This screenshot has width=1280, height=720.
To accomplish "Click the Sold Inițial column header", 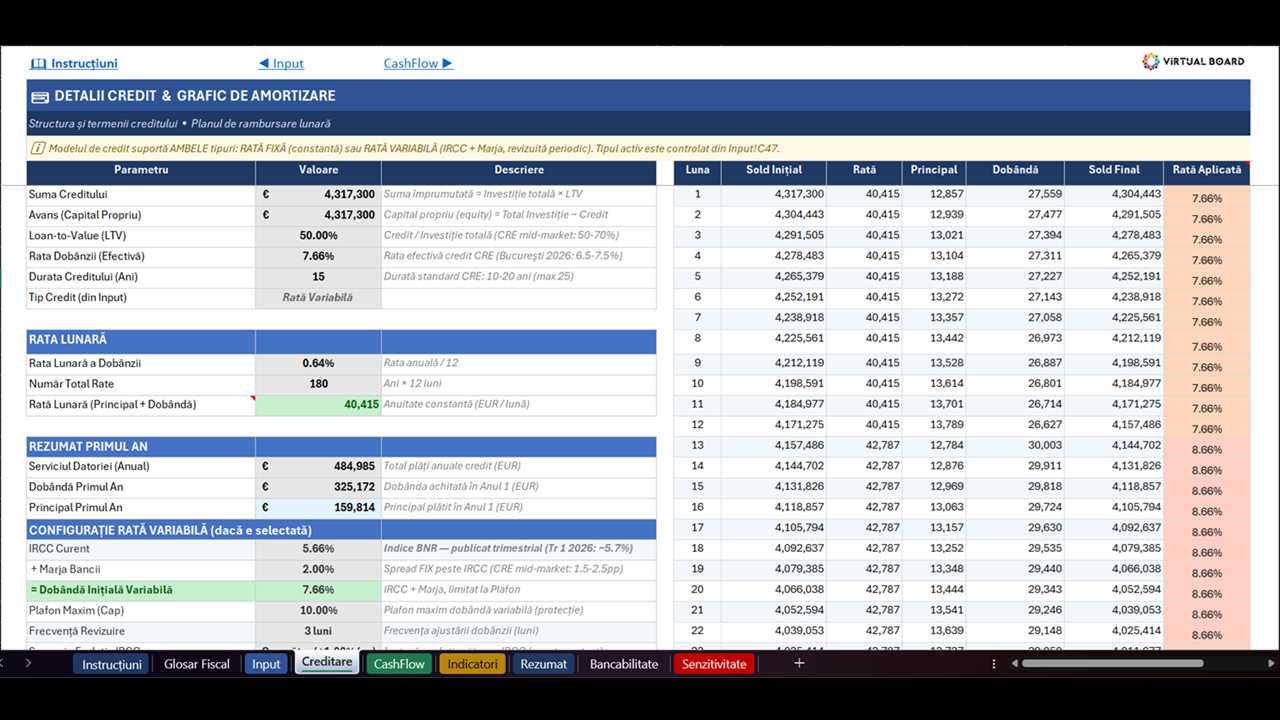I will tap(774, 171).
